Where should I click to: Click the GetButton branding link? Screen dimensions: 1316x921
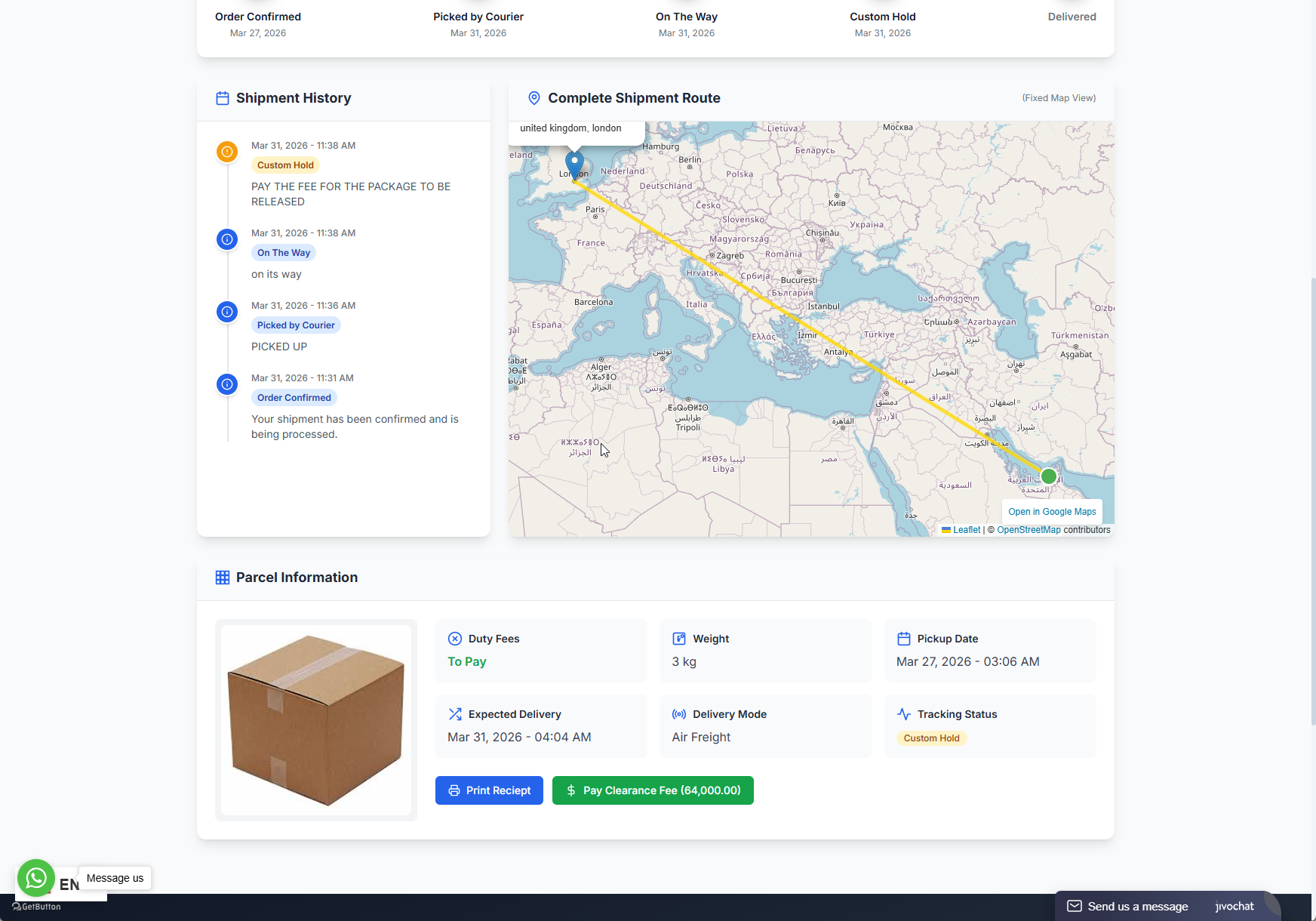point(36,907)
